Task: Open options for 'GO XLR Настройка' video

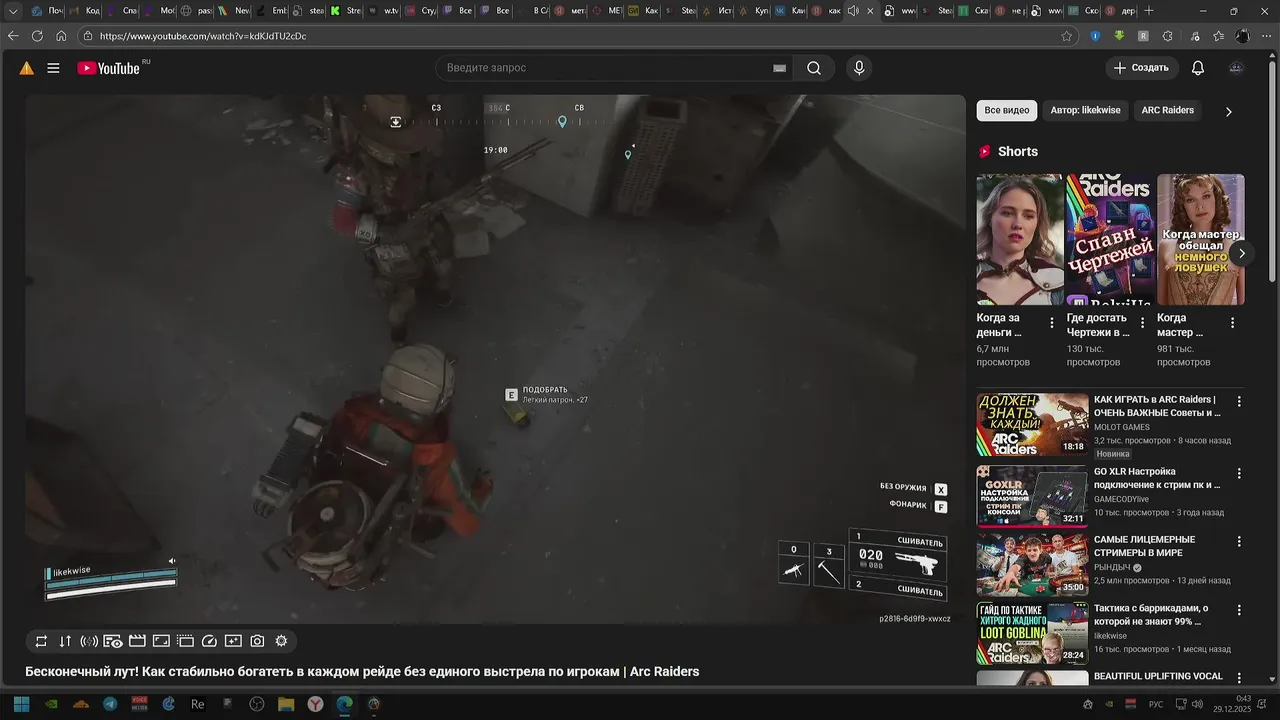Action: coord(1239,473)
